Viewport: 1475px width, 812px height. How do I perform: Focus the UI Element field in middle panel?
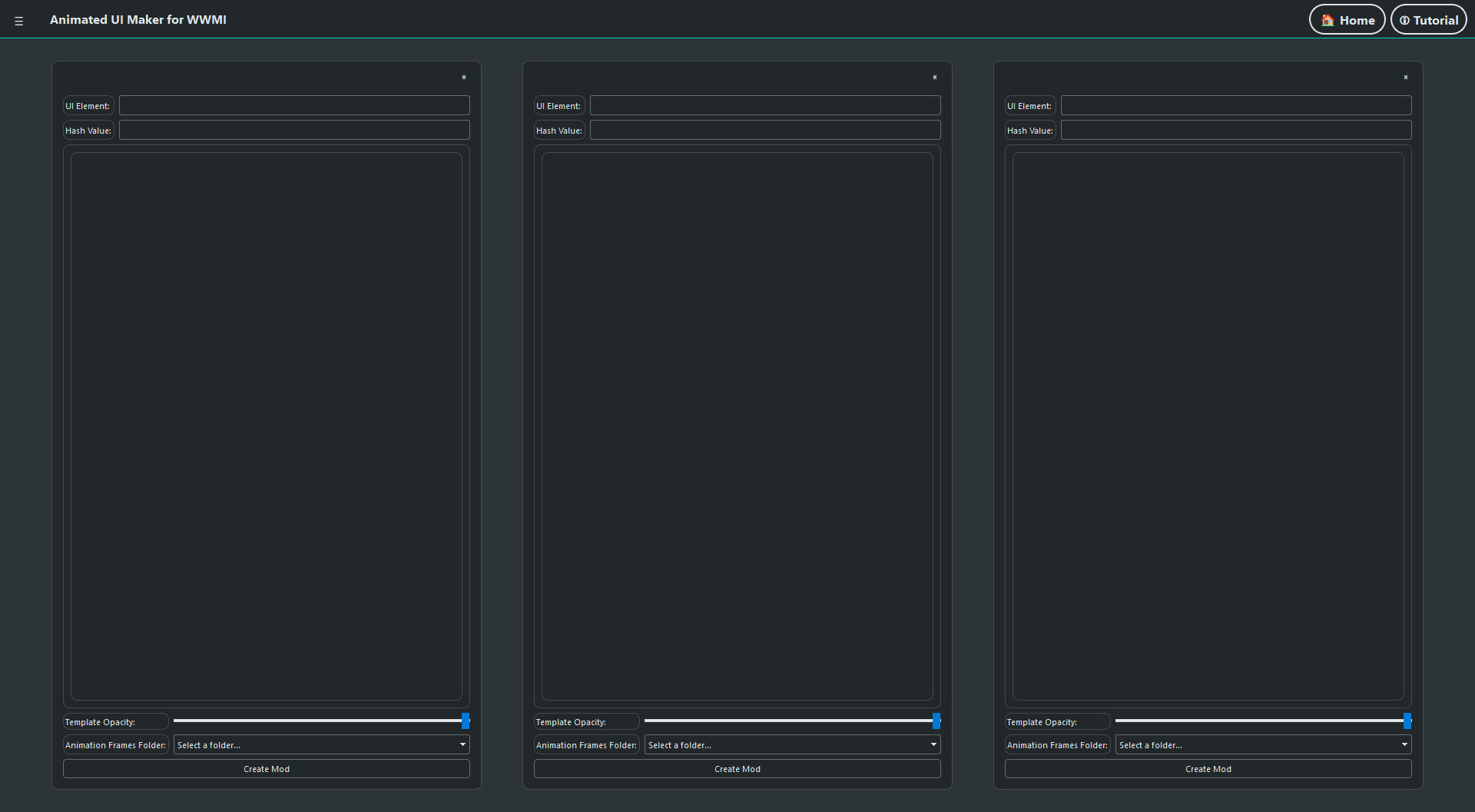(x=765, y=106)
